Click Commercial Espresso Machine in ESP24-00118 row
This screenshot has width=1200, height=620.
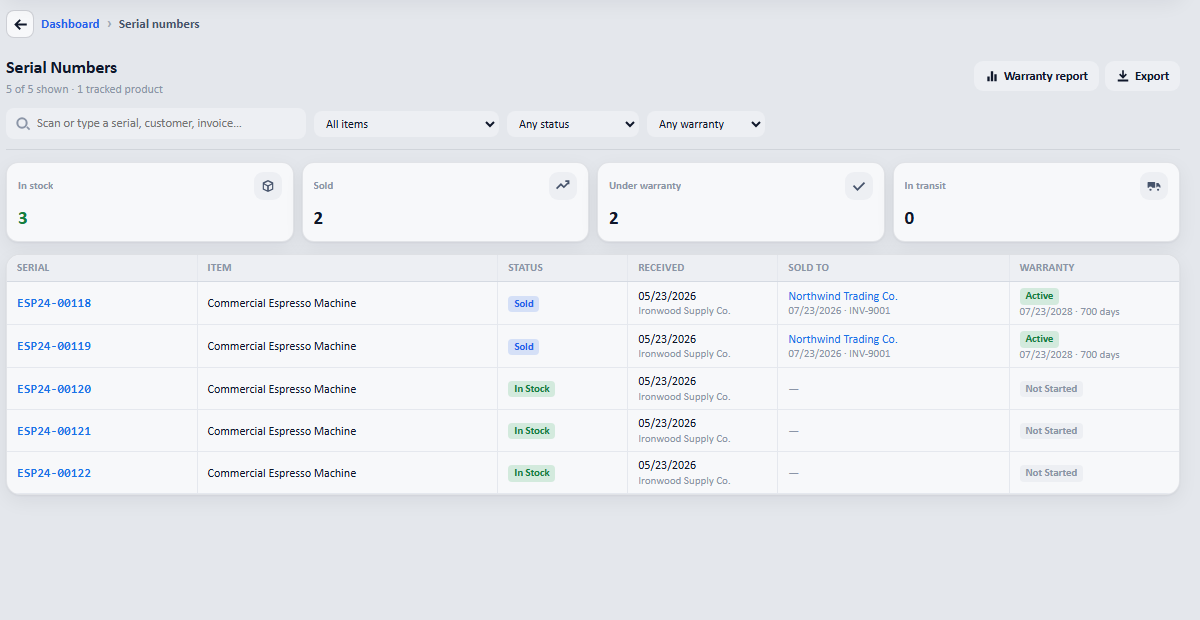282,303
